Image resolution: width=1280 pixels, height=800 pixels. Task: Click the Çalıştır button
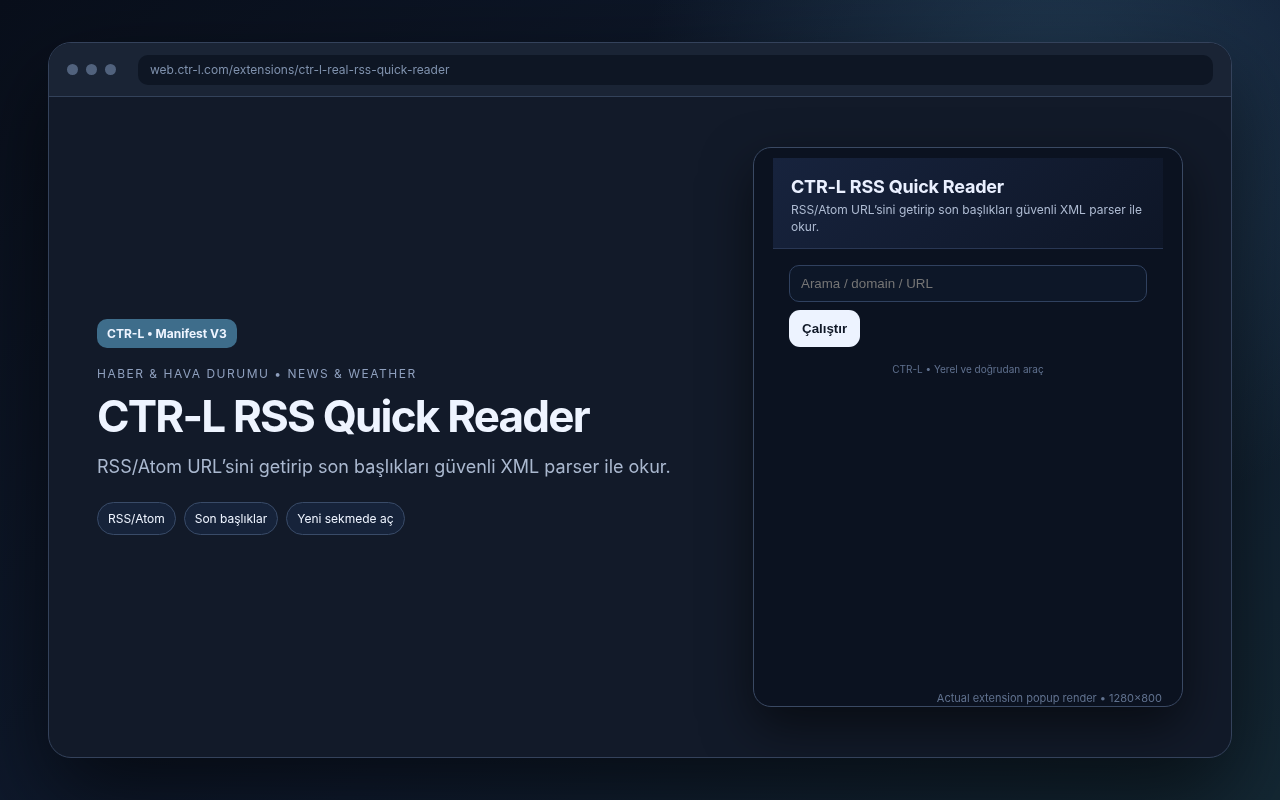[x=824, y=329]
